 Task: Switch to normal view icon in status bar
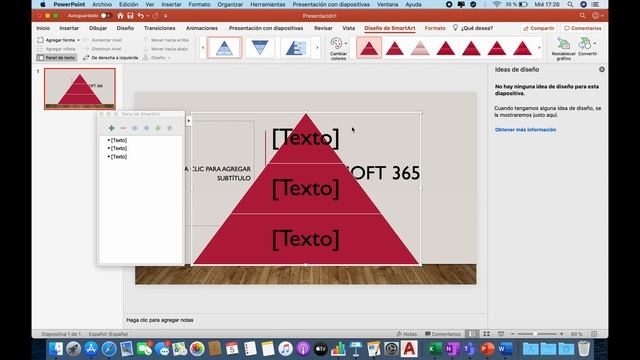(471, 334)
